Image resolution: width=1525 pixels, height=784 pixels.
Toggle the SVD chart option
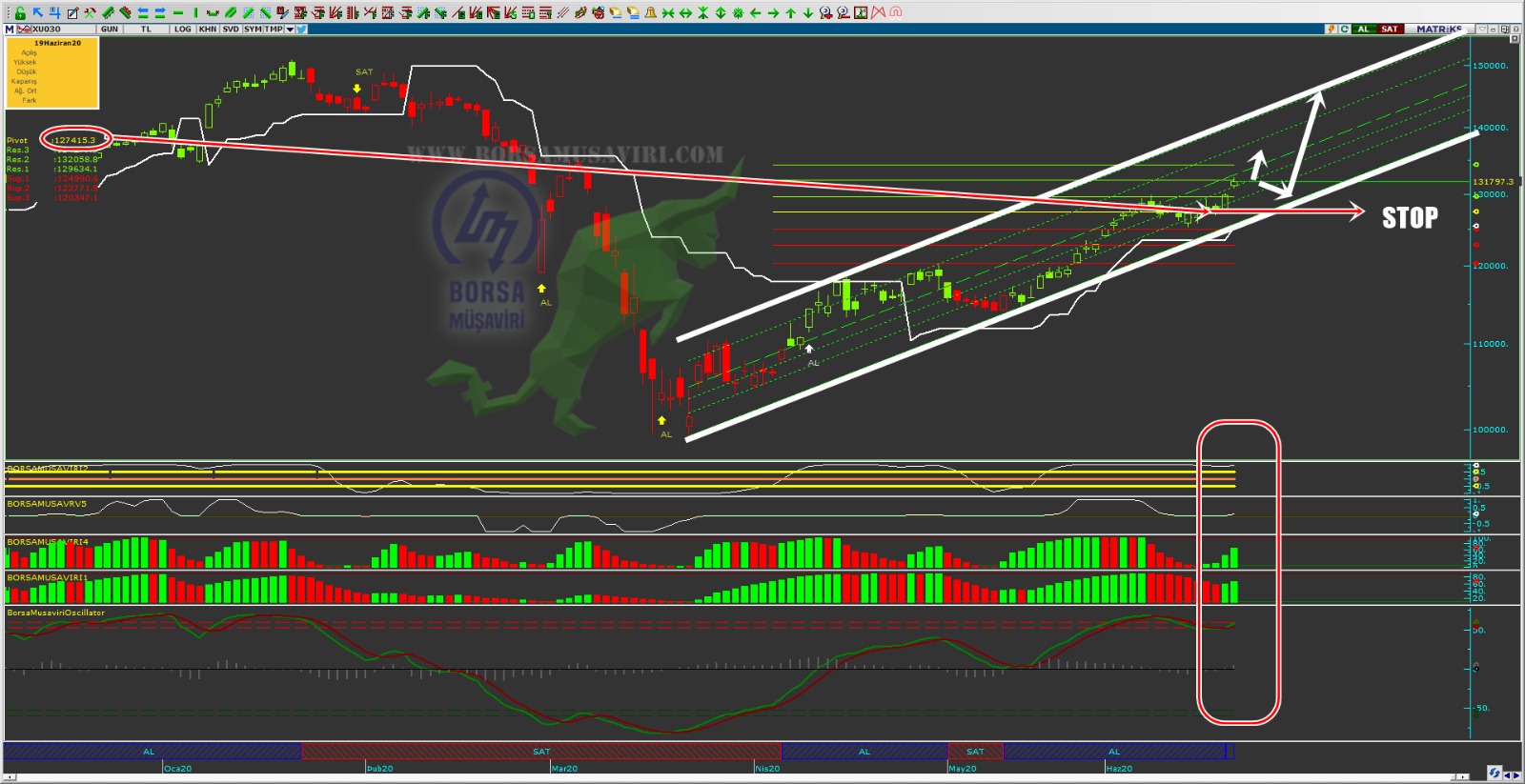[231, 29]
